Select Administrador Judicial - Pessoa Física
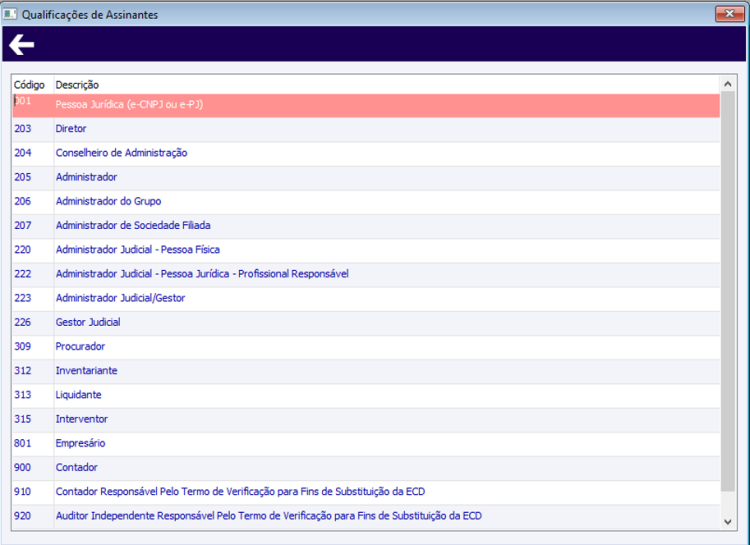750x545 pixels. pyautogui.click(x=366, y=250)
